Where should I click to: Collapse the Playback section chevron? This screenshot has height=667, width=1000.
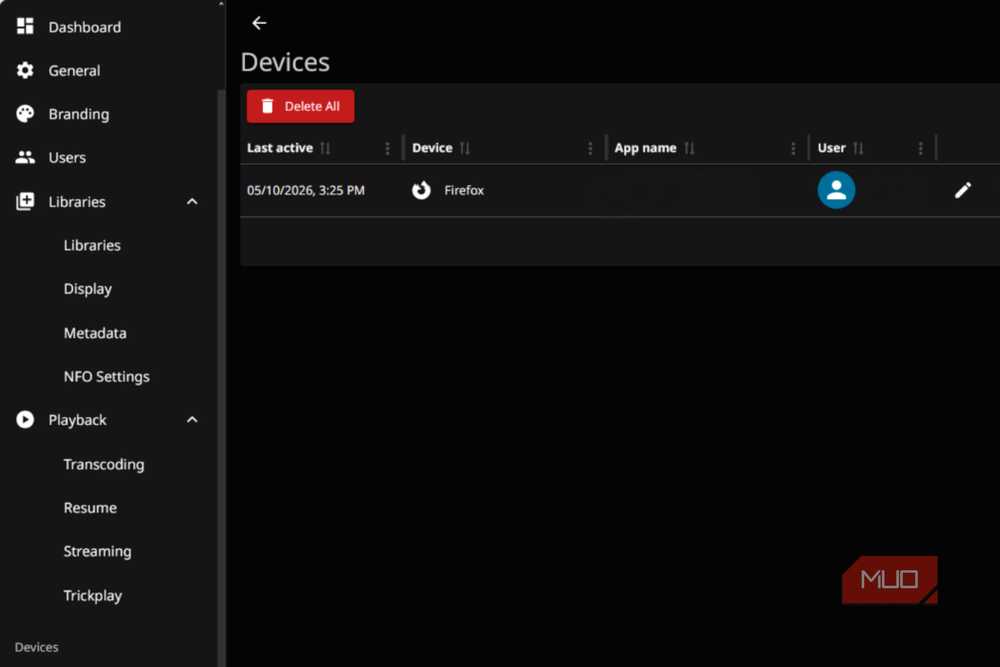coord(192,420)
